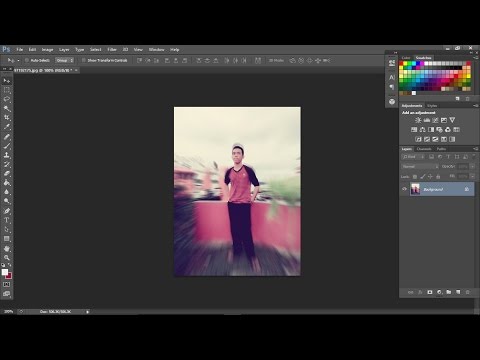Open the Fill slider dropdown
480x360 pixels.
pyautogui.click(x=472, y=176)
